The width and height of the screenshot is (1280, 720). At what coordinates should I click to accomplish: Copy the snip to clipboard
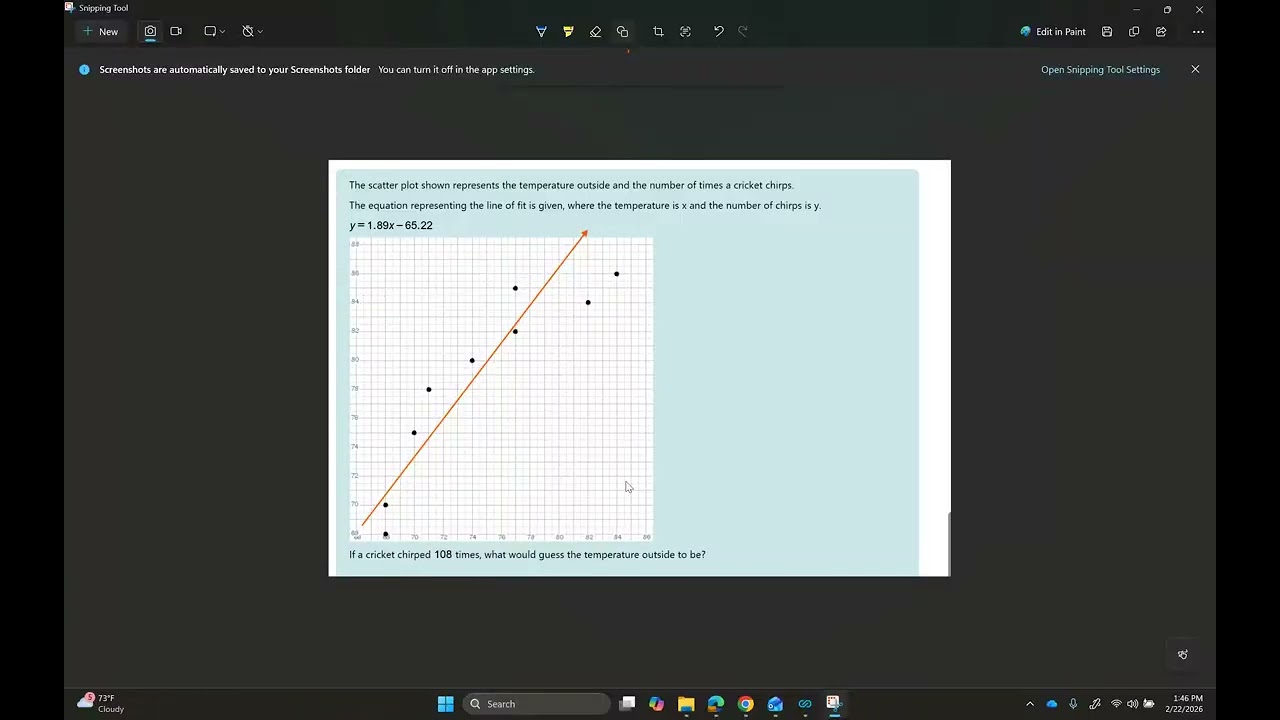pyautogui.click(x=1134, y=32)
